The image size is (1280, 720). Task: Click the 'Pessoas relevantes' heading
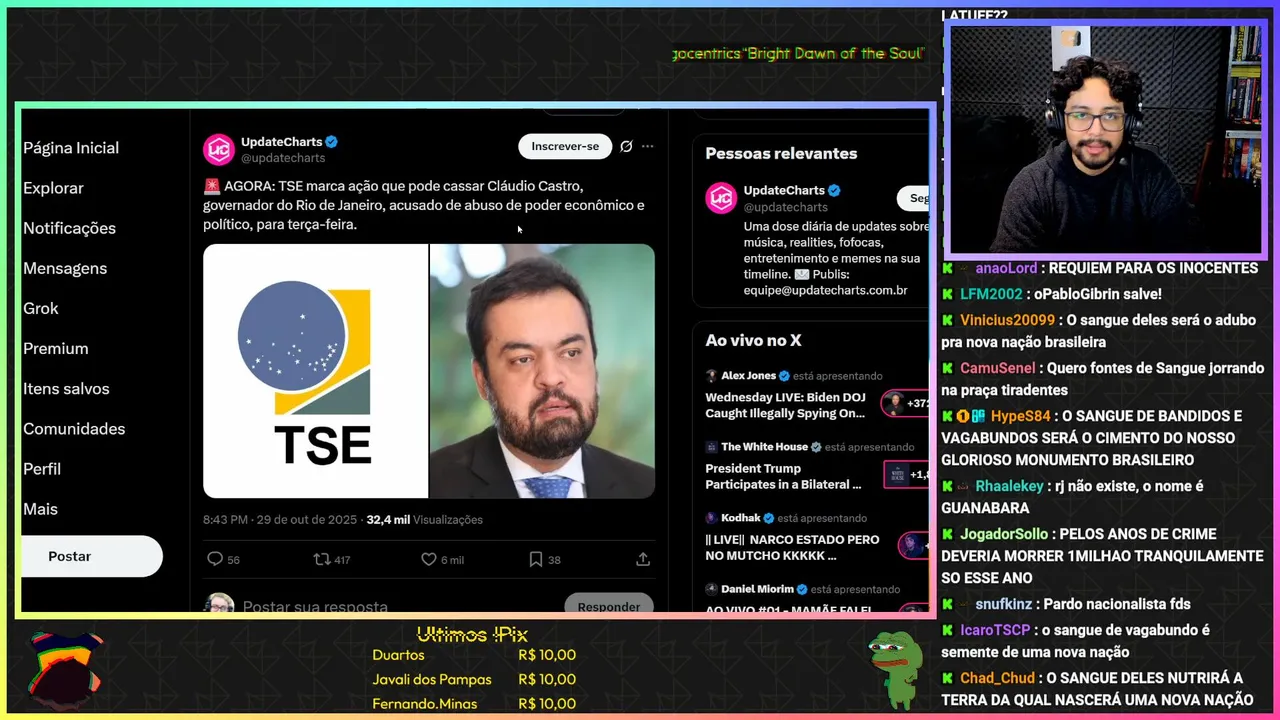pyautogui.click(x=781, y=153)
